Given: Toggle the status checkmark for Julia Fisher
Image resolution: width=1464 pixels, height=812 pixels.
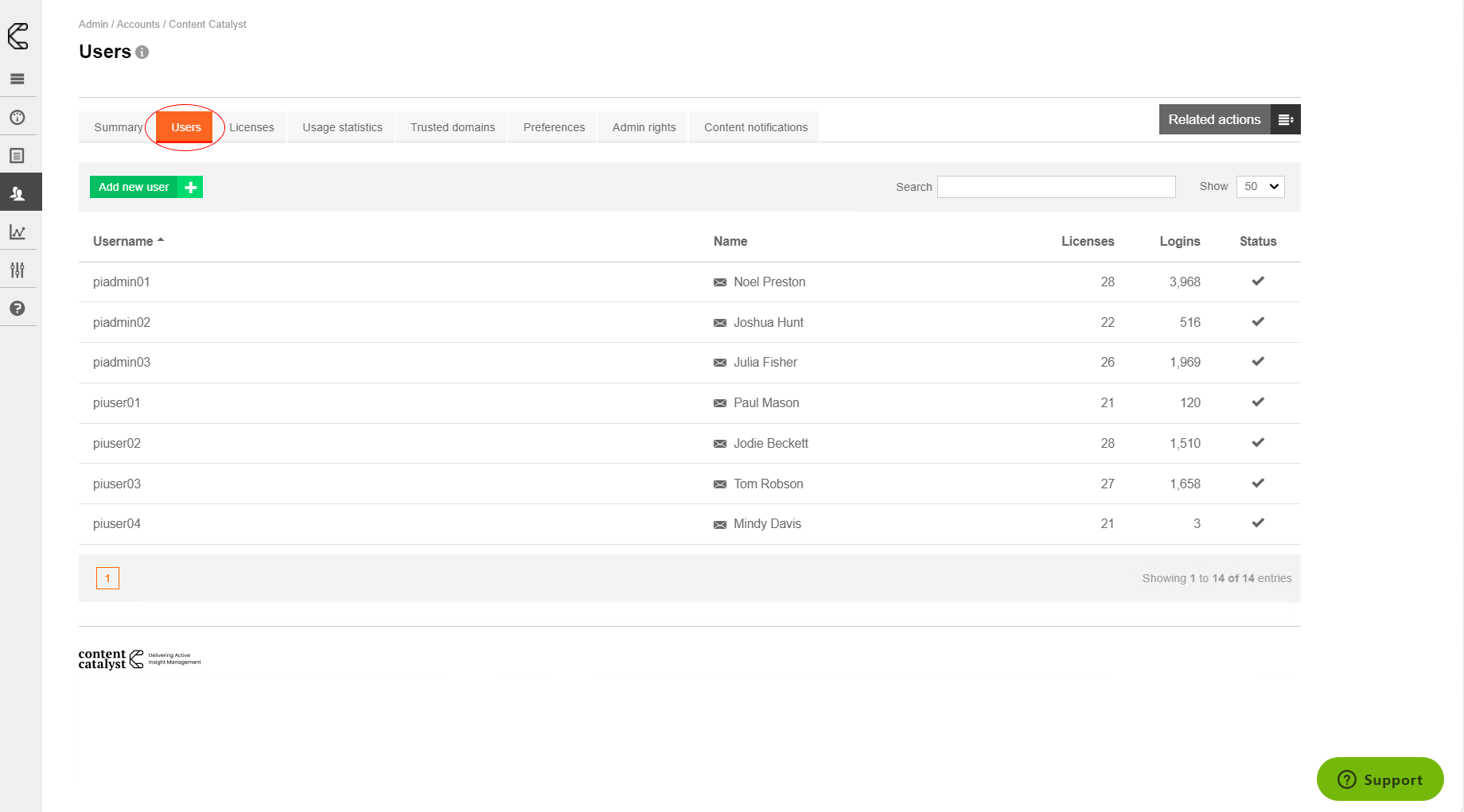Looking at the screenshot, I should coord(1258,362).
